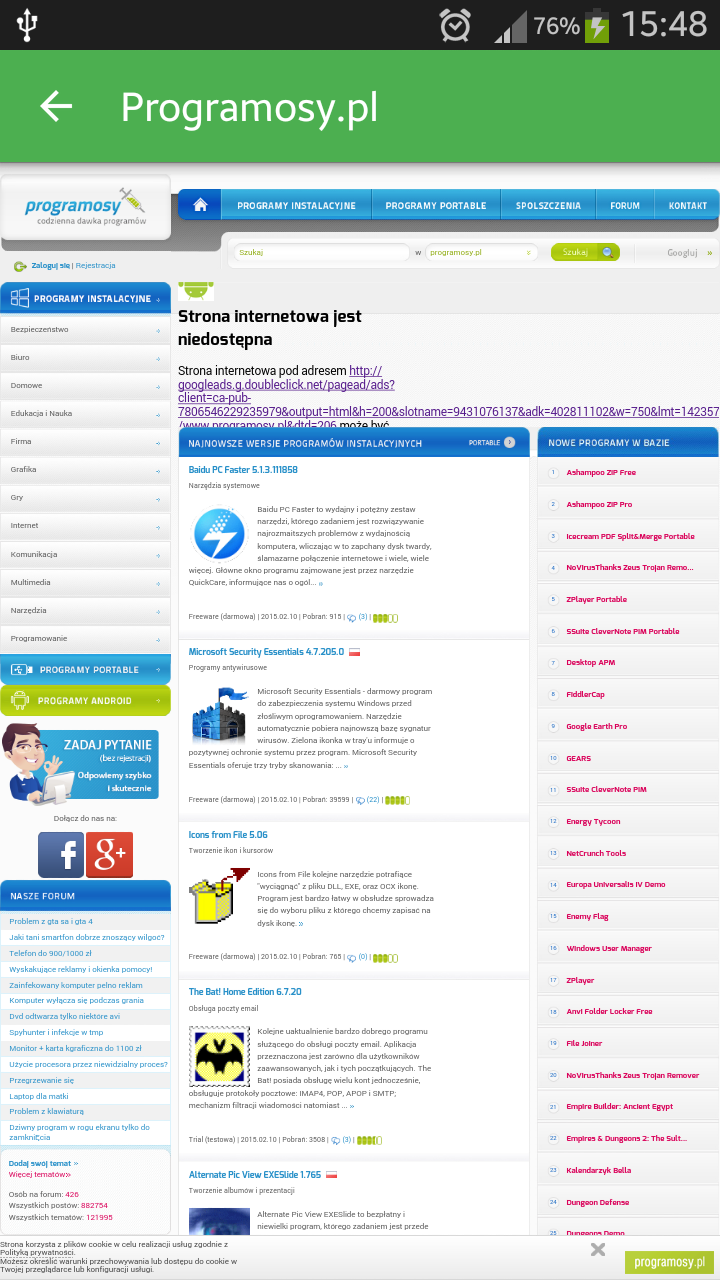Click Zaloguj się link
720x1280 pixels.
pos(50,265)
